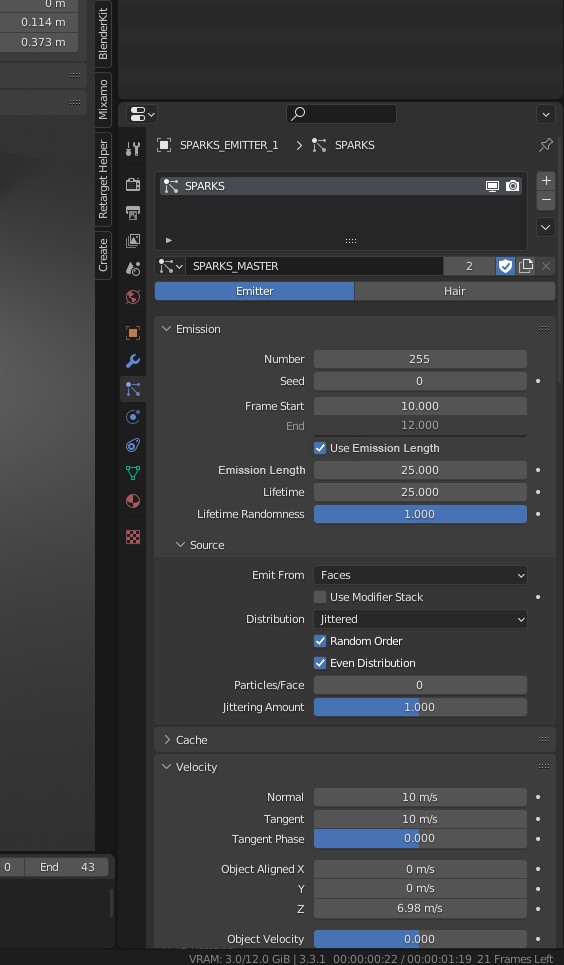The width and height of the screenshot is (564, 965).
Task: Click Frame Start field 10.000
Action: tap(421, 406)
